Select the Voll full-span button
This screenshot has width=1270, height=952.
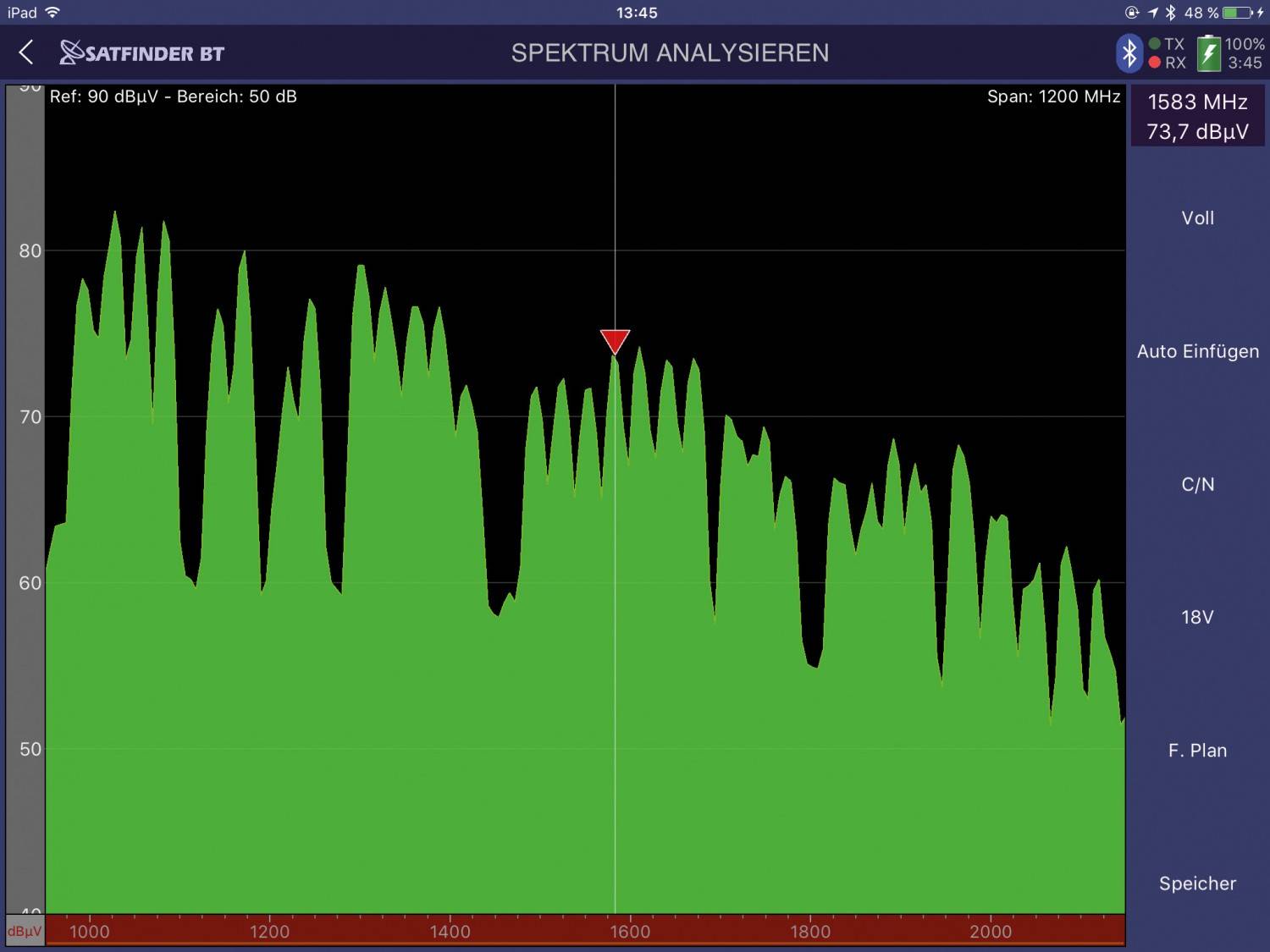click(x=1197, y=218)
